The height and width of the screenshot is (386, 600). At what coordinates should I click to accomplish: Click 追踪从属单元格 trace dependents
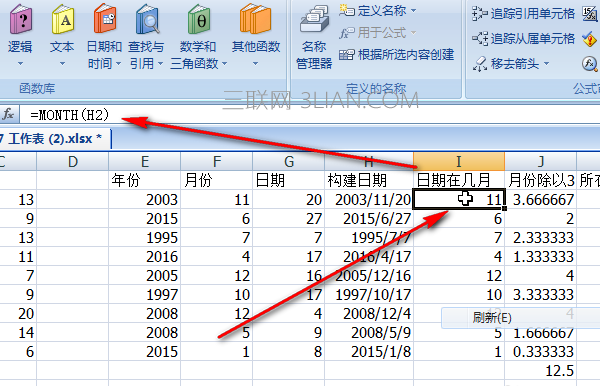coord(523,38)
